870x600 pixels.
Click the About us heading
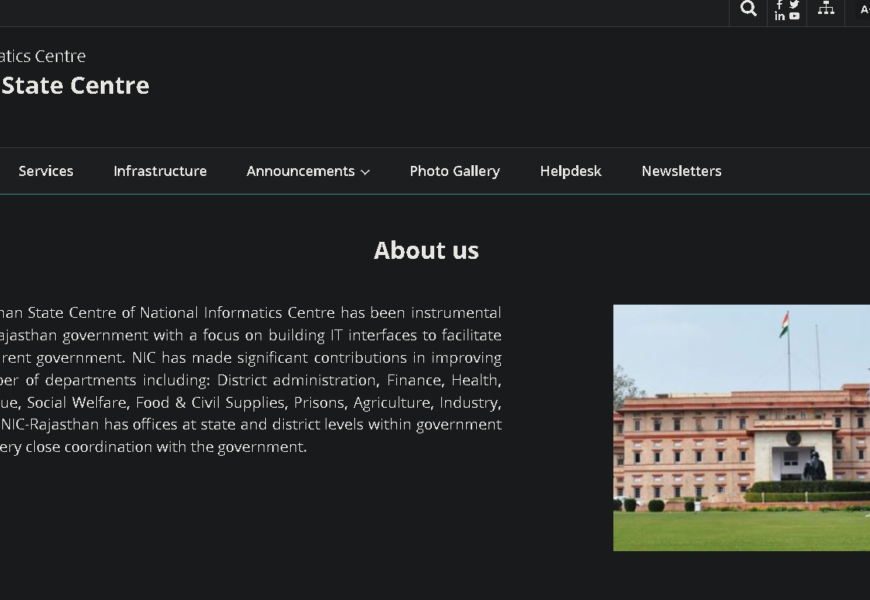[x=426, y=250]
